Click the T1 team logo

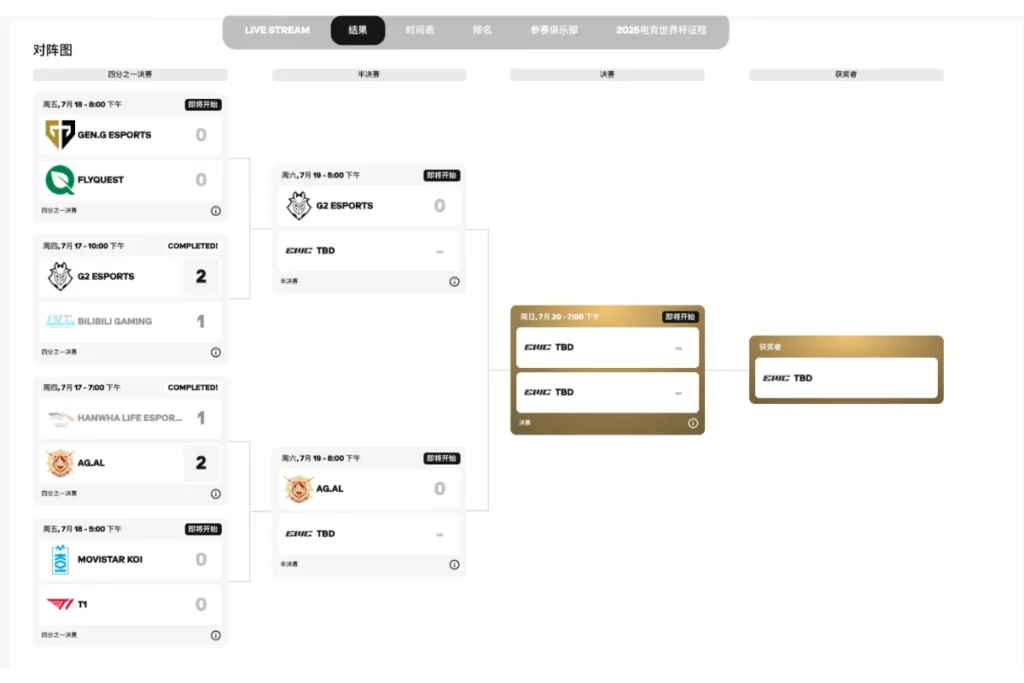[60, 604]
